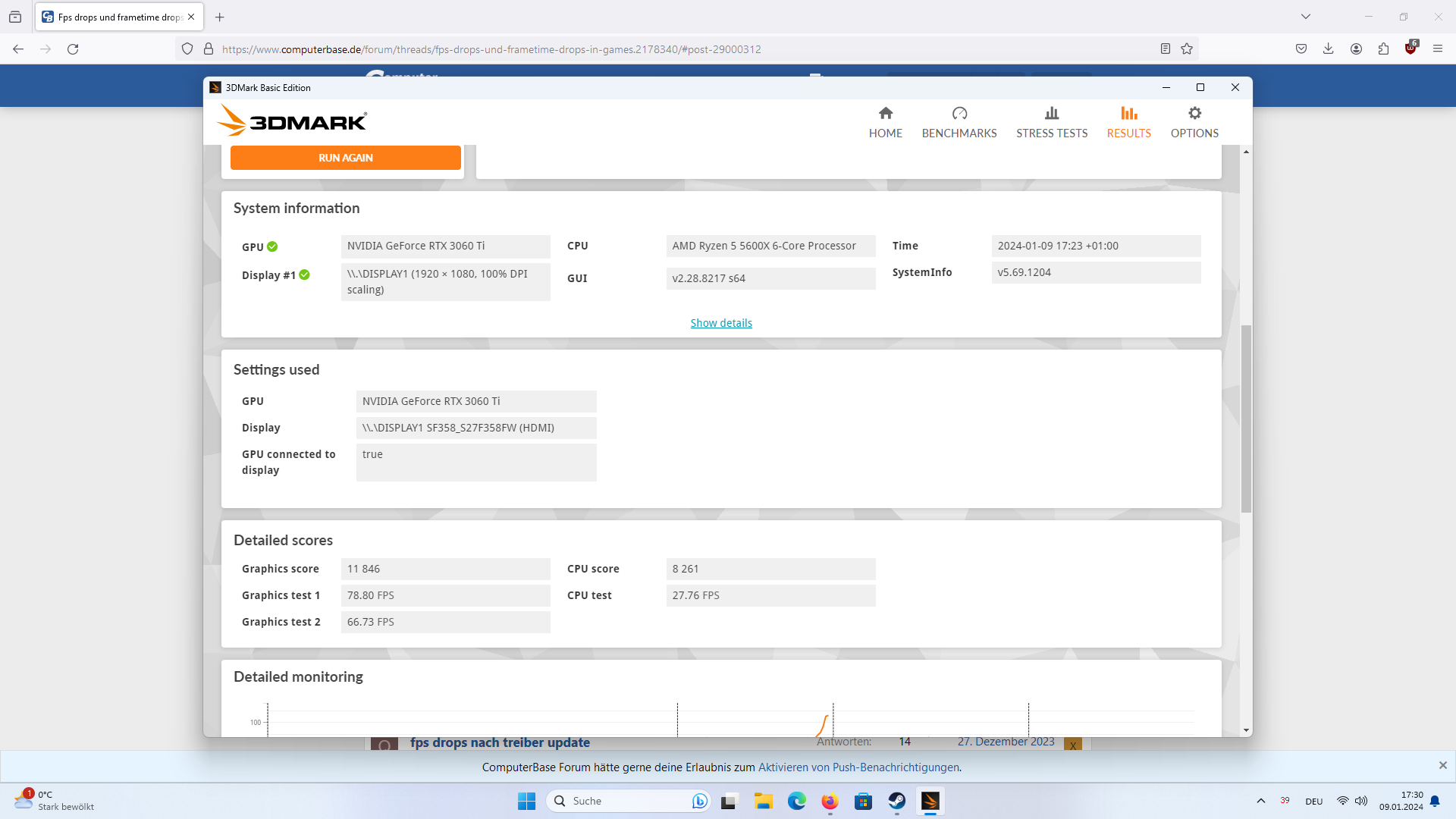The image size is (1456, 819).
Task: Select the Results tab
Action: click(x=1128, y=123)
